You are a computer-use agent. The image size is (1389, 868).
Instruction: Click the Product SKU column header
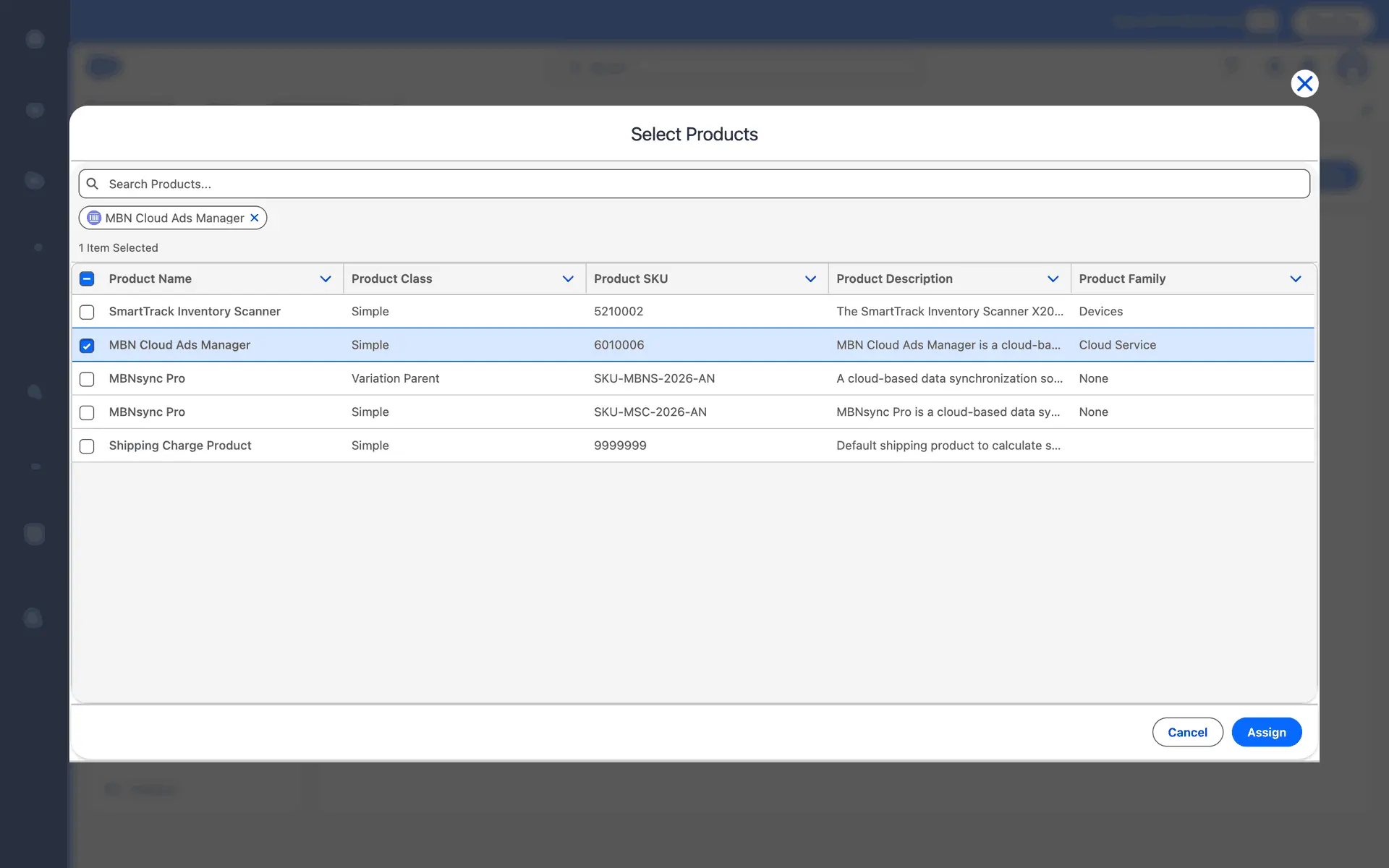[631, 279]
